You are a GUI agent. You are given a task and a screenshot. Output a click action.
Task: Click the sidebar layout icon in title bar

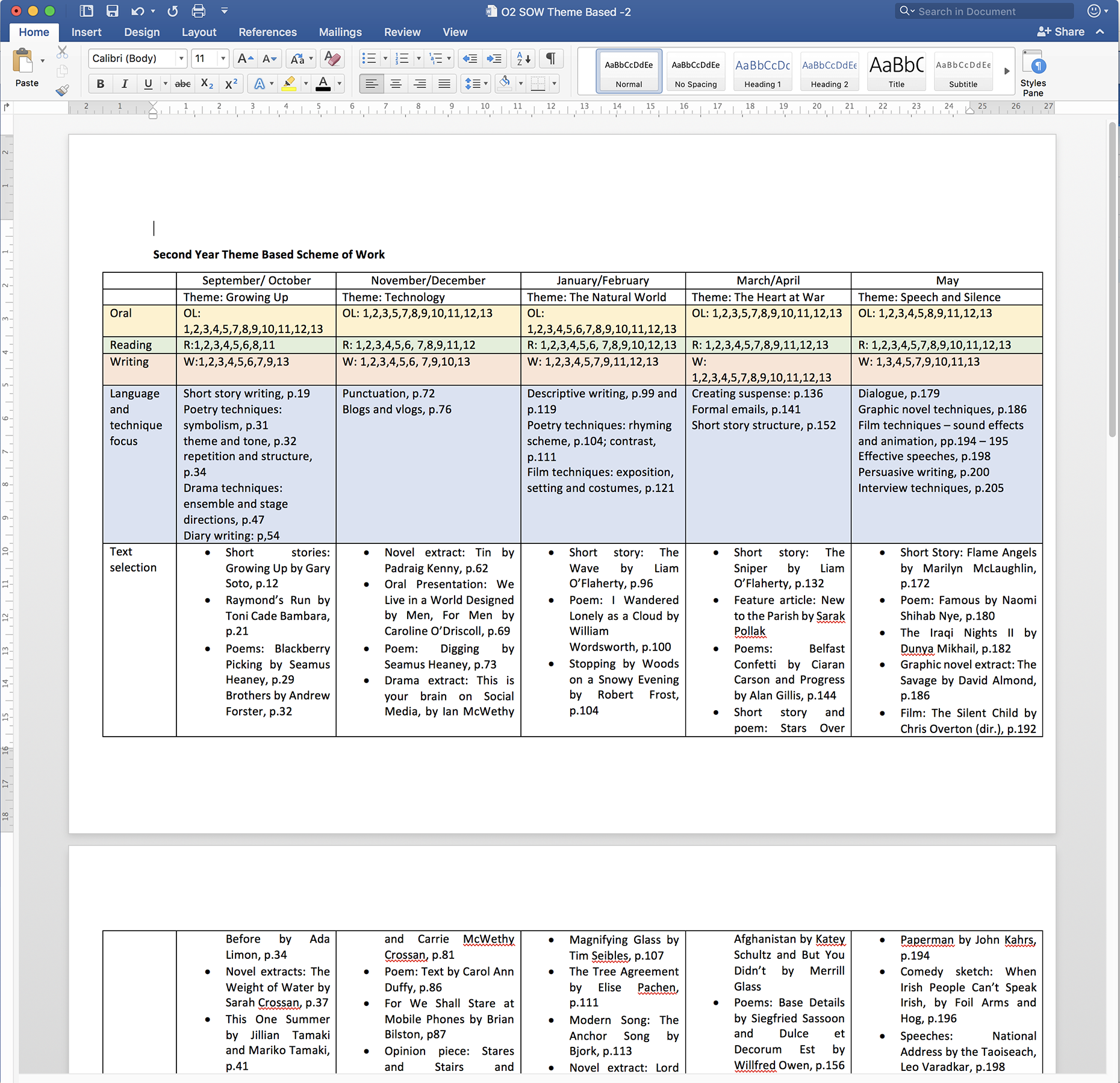pos(87,11)
